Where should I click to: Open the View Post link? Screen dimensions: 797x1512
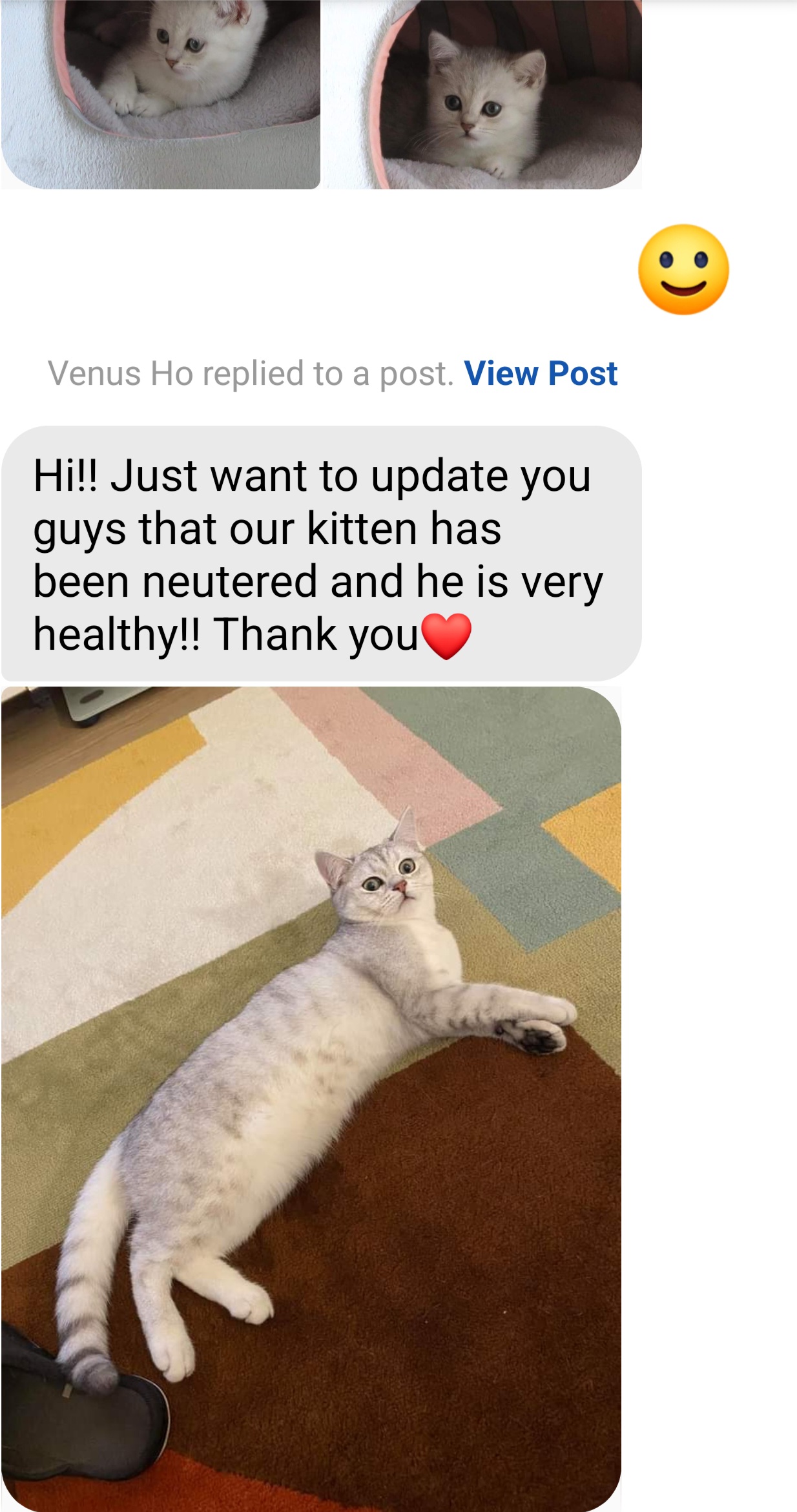point(541,373)
